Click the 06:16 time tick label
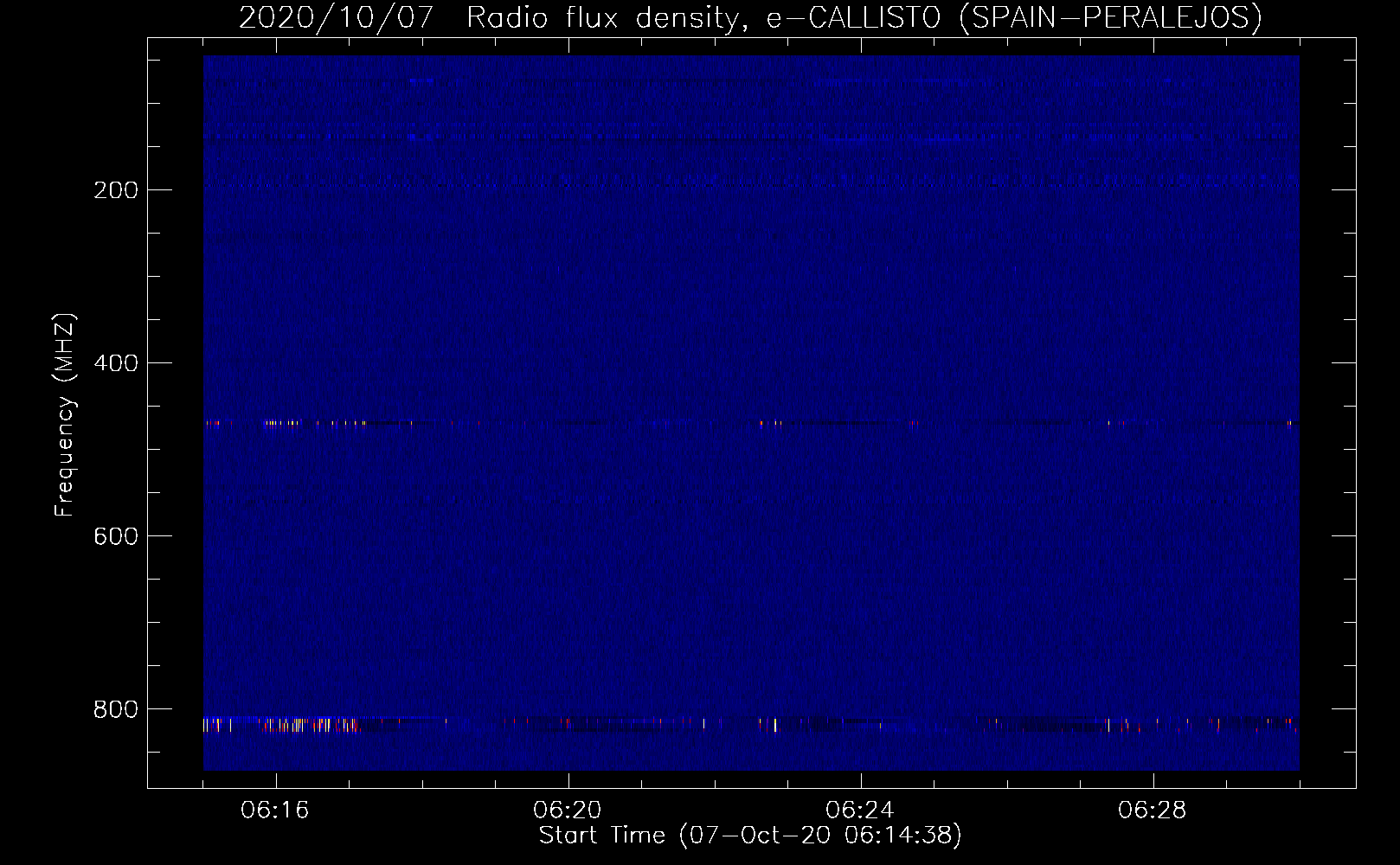The height and width of the screenshot is (865, 1400). pyautogui.click(x=275, y=811)
